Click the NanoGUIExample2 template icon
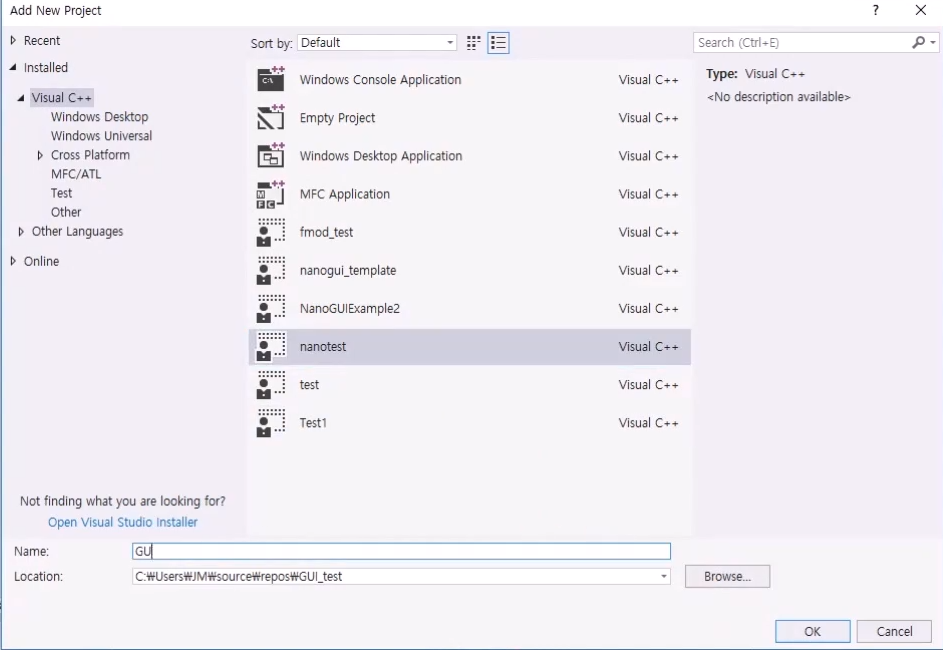Image resolution: width=943 pixels, height=650 pixels. [x=271, y=308]
